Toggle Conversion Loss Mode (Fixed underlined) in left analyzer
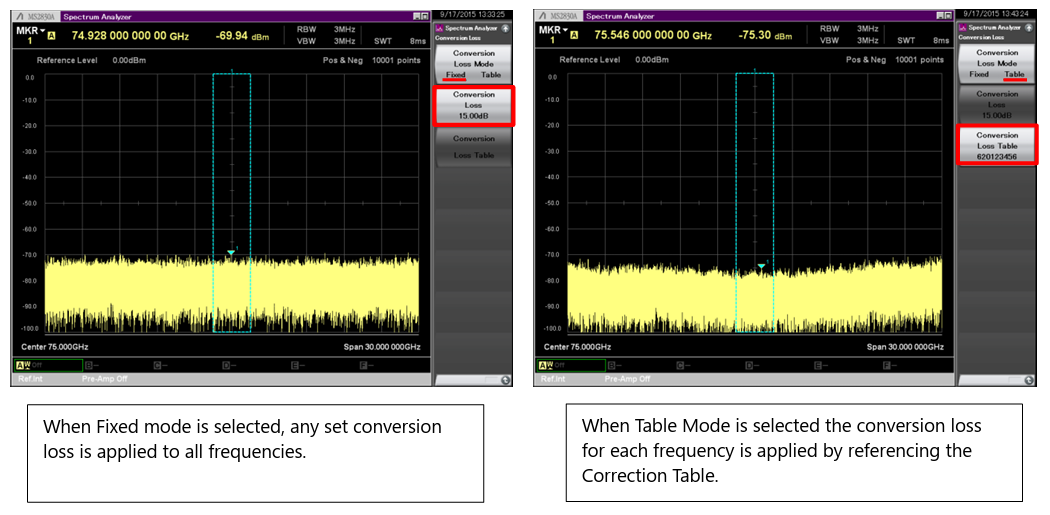Image resolution: width=1050 pixels, height=515 pixels. (473, 64)
